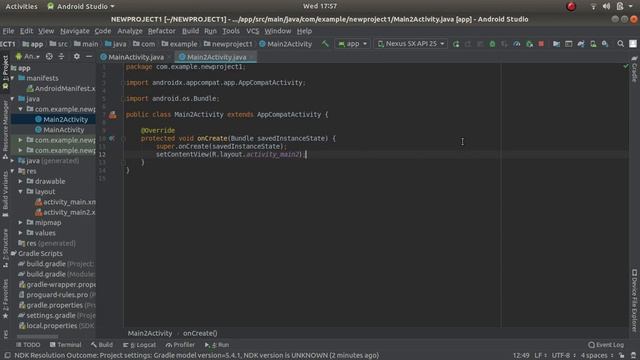Click the newproject1 breadcrumb in navigation bar
This screenshot has height=360, width=640.
click(229, 44)
